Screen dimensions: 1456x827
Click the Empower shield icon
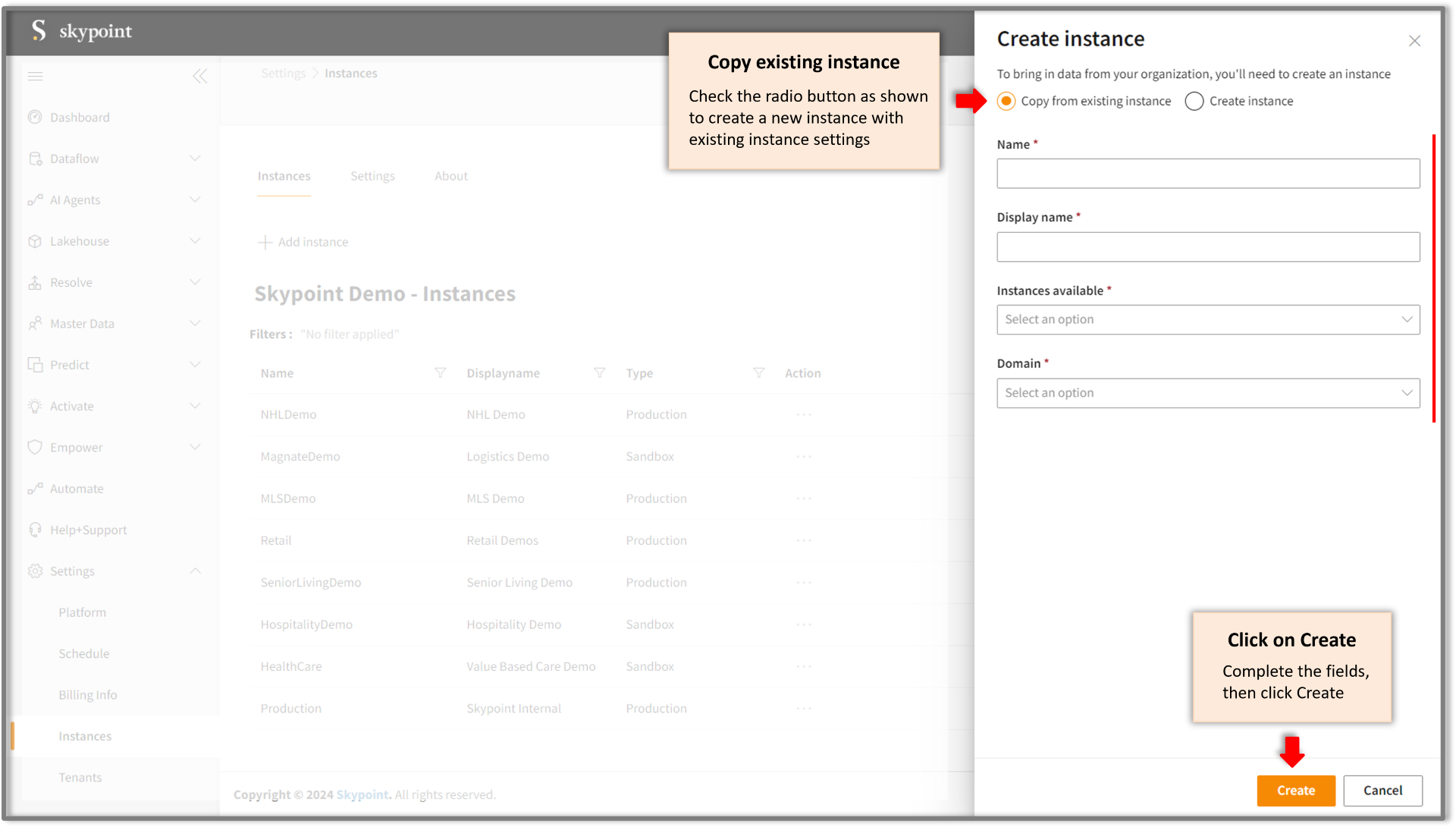(x=35, y=447)
